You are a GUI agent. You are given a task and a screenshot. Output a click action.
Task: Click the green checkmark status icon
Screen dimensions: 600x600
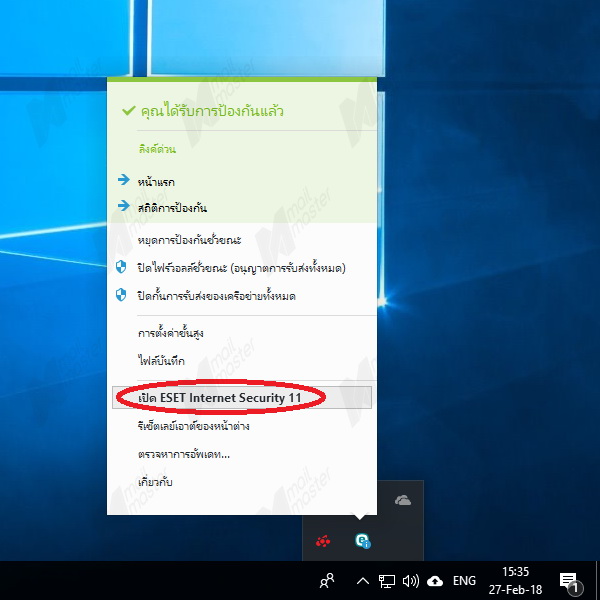pyautogui.click(x=129, y=110)
